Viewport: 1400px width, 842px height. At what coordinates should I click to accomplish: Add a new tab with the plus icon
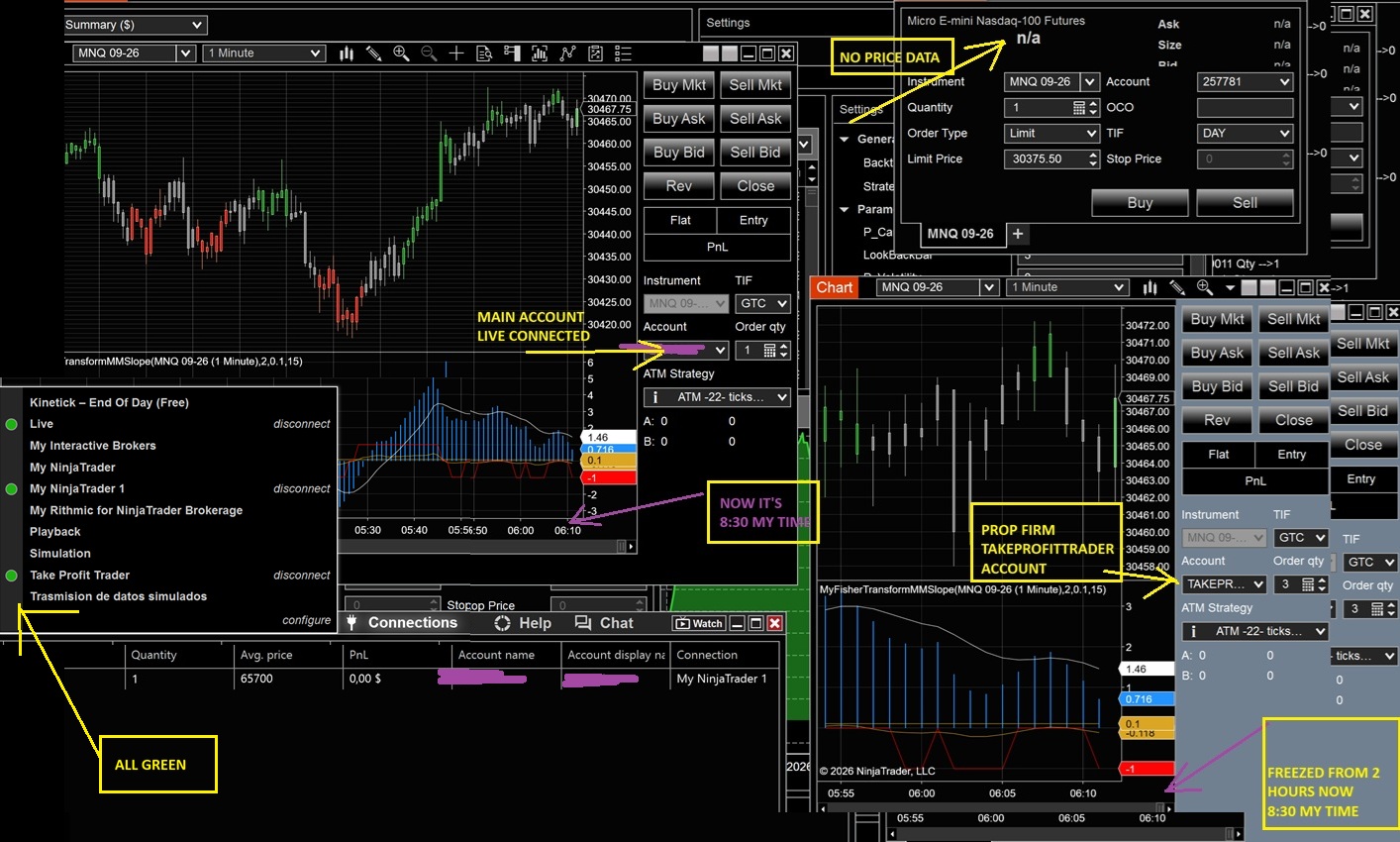(1018, 234)
